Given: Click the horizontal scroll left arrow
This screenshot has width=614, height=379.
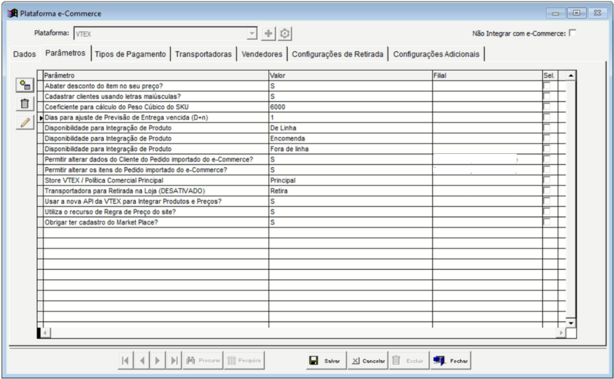Looking at the screenshot, I should point(45,333).
